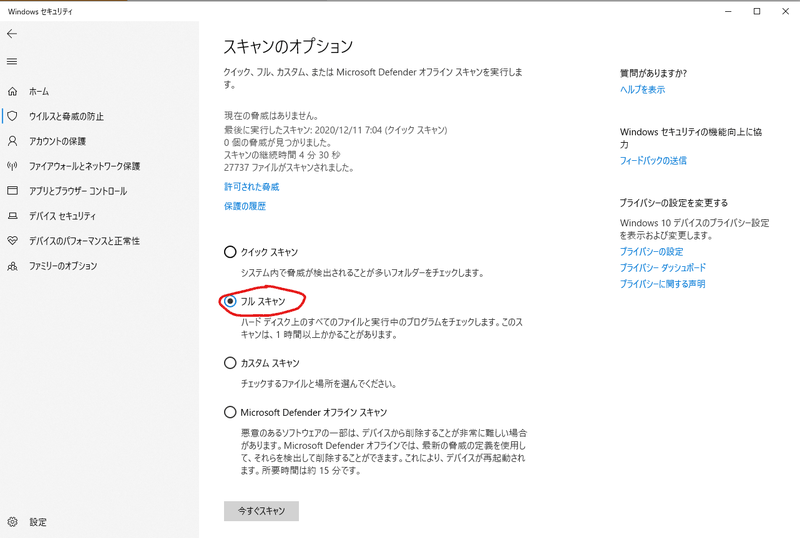Open the 保護の履歴 link
This screenshot has height=538, width=800.
coord(245,206)
